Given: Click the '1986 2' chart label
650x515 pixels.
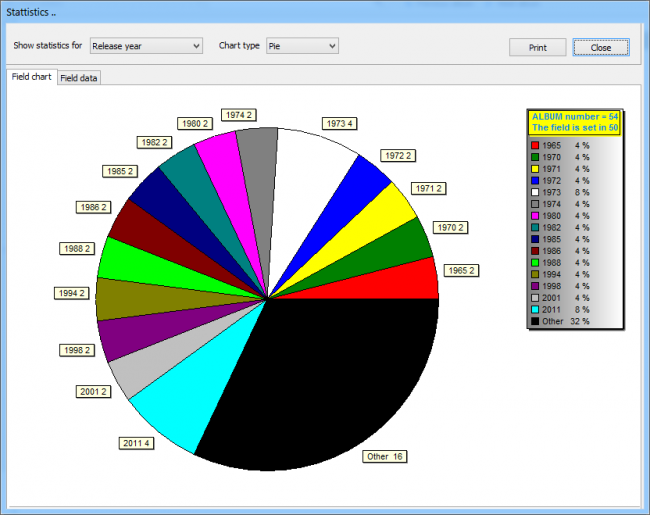Looking at the screenshot, I should [93, 207].
